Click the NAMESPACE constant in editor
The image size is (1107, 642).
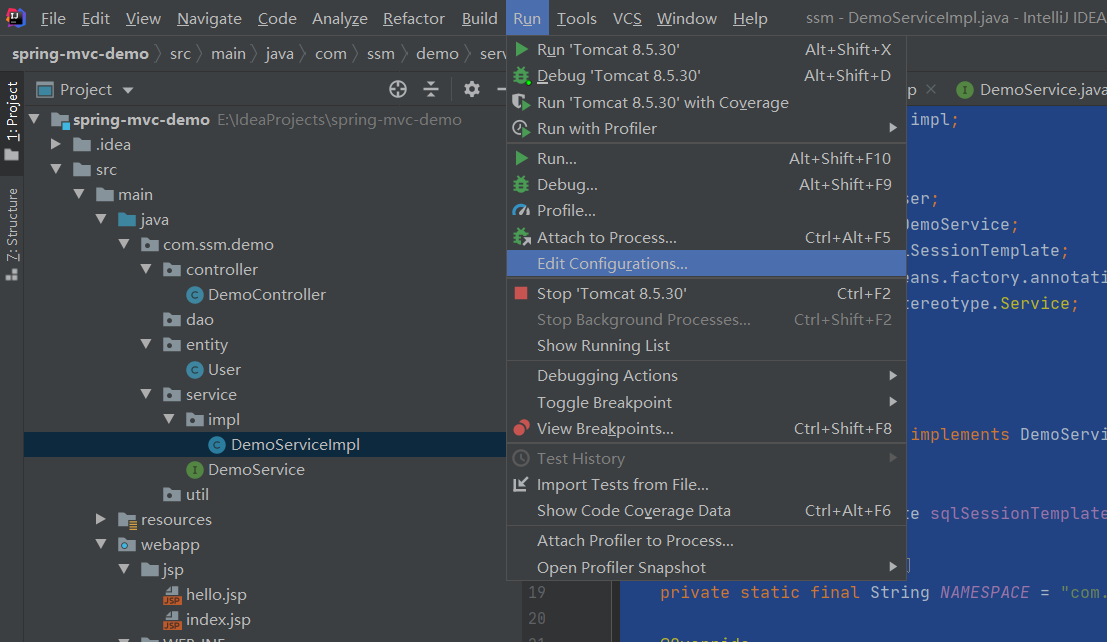click(x=984, y=592)
